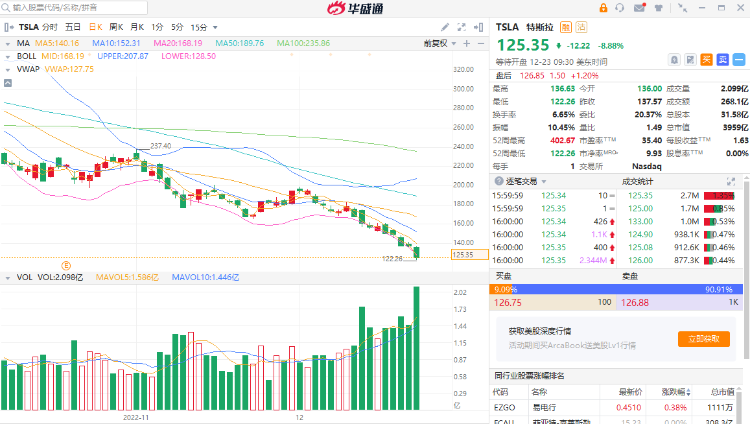Click MA10:152.31 legend value
The width and height of the screenshot is (750, 424).
[x=116, y=43]
